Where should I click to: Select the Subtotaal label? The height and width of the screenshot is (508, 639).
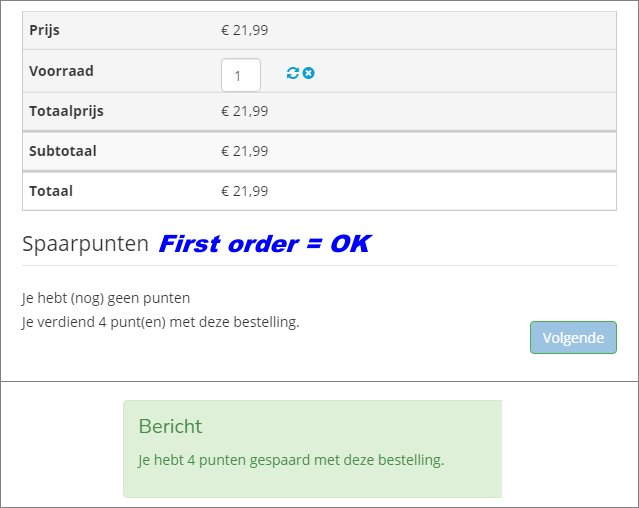click(x=63, y=151)
